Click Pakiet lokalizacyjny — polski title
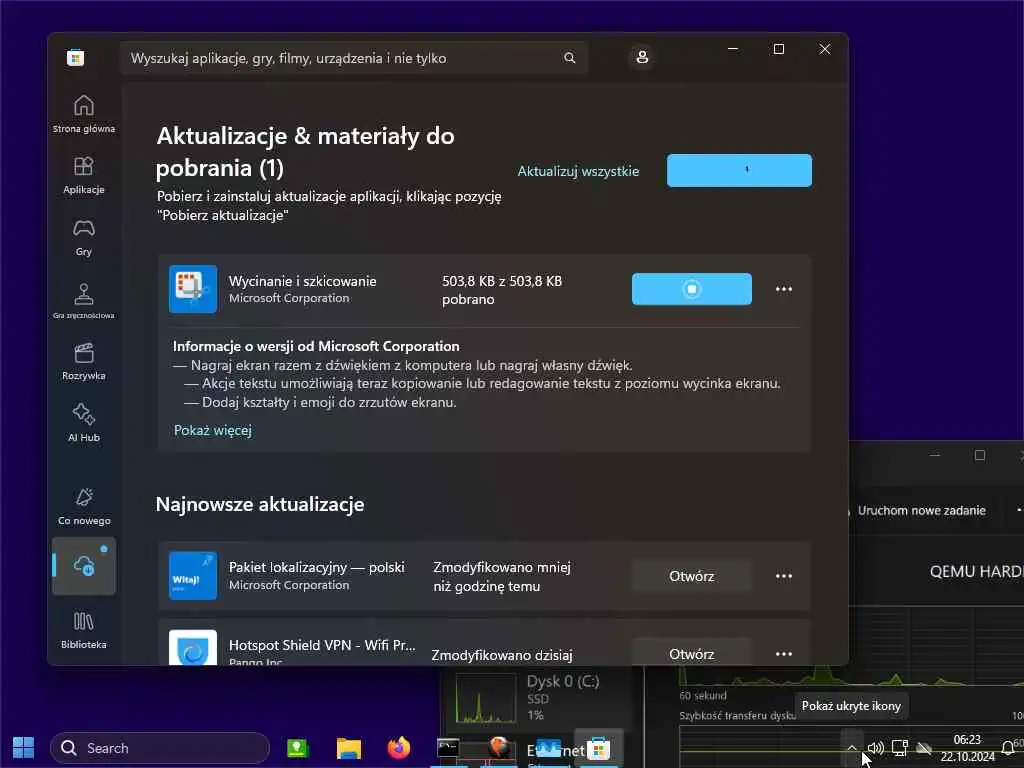 pos(317,567)
